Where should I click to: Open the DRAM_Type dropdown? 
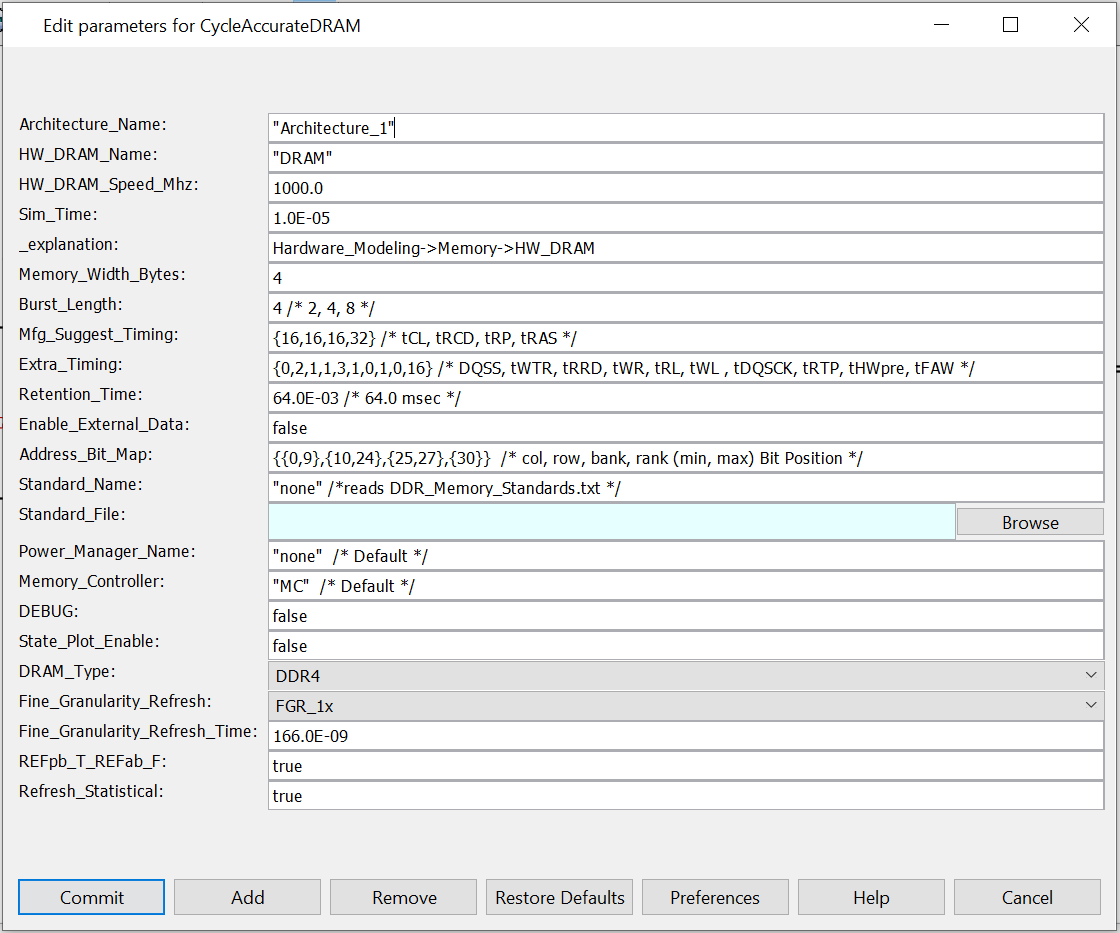[686, 676]
